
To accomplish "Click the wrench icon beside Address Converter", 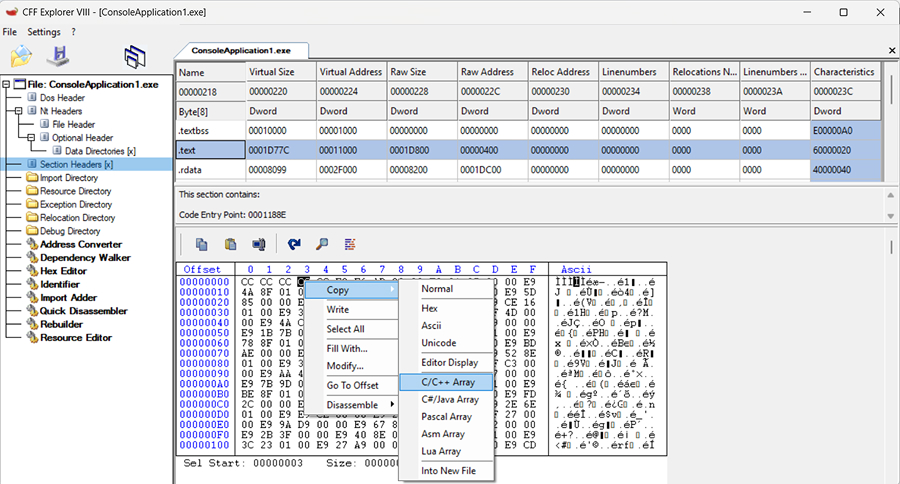I will tap(32, 245).
